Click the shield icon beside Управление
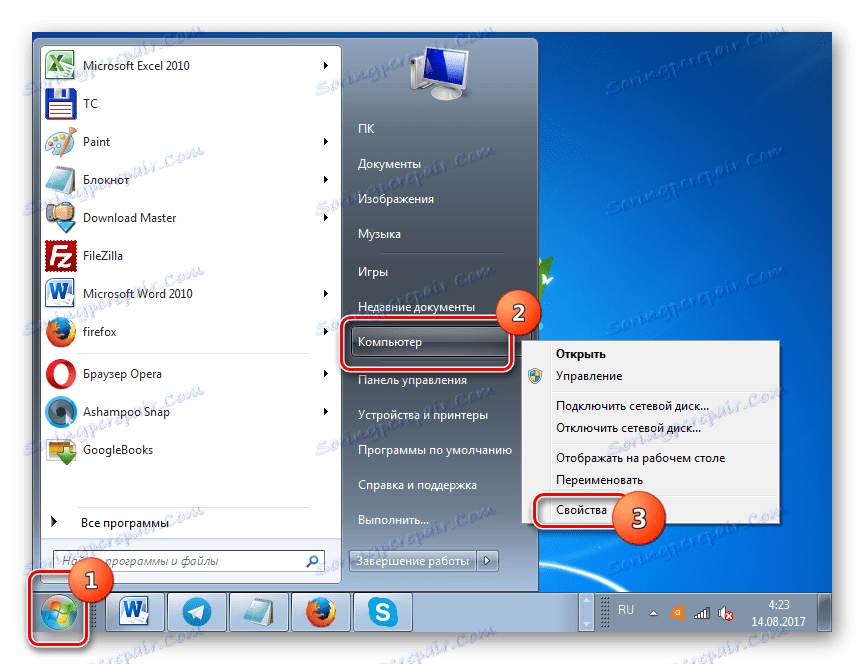864x664 pixels. coord(535,376)
